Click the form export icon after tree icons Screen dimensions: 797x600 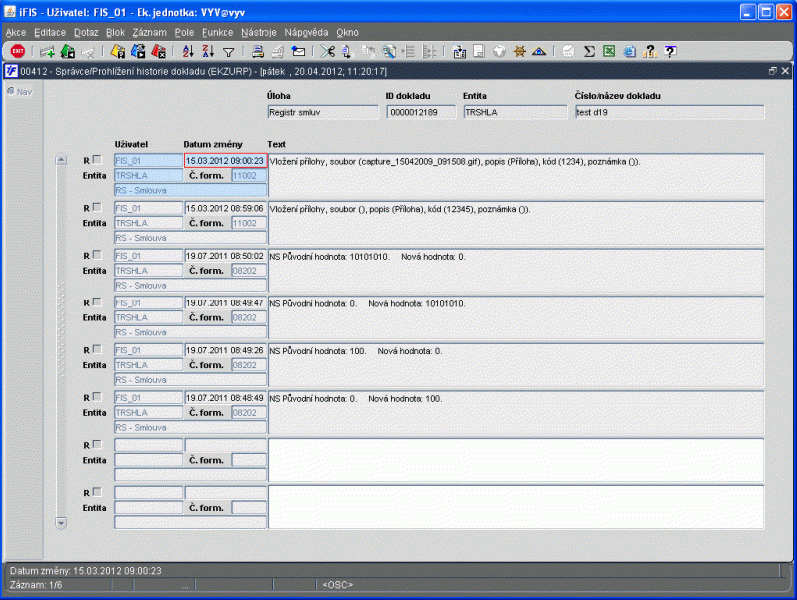tap(459, 51)
